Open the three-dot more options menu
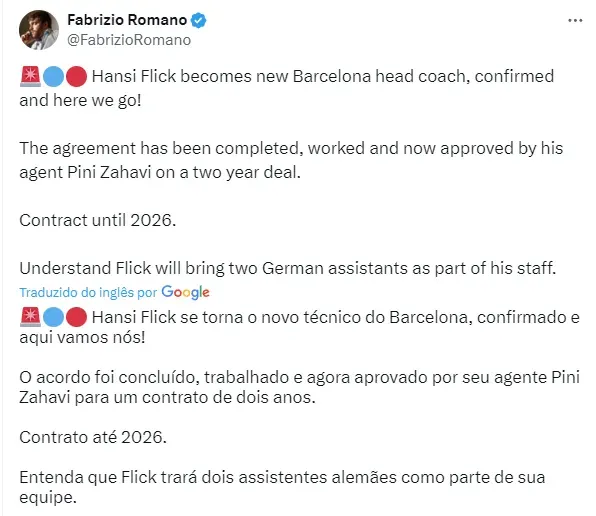The width and height of the screenshot is (596, 516). click(575, 21)
